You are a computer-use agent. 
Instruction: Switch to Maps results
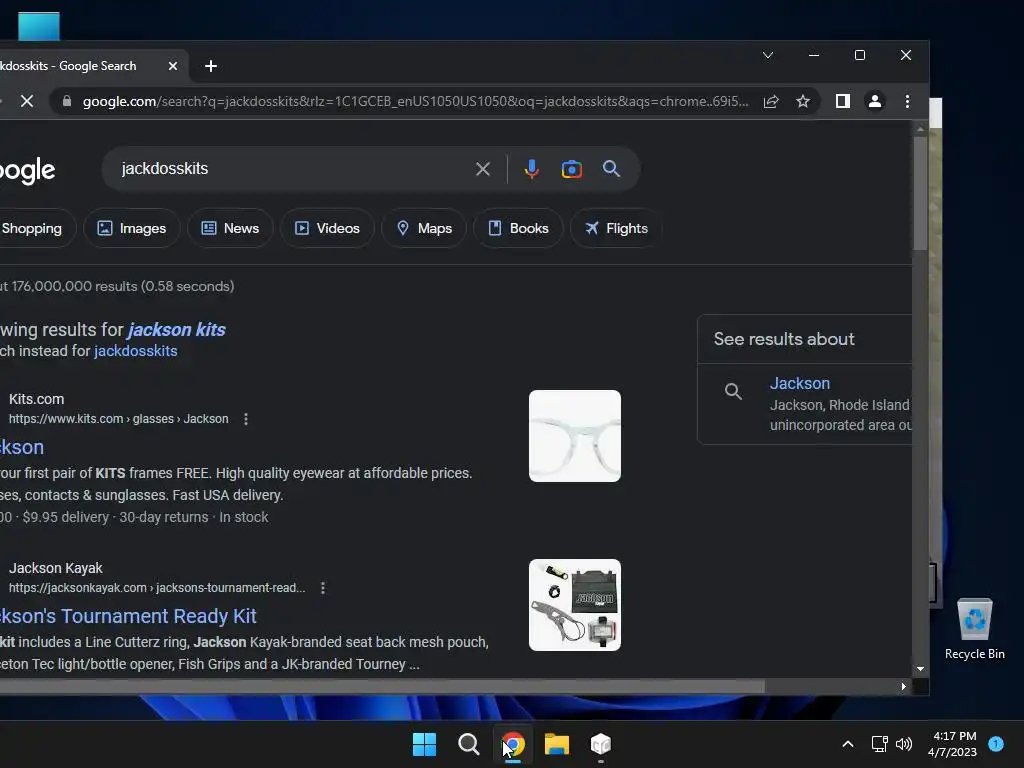pos(424,228)
